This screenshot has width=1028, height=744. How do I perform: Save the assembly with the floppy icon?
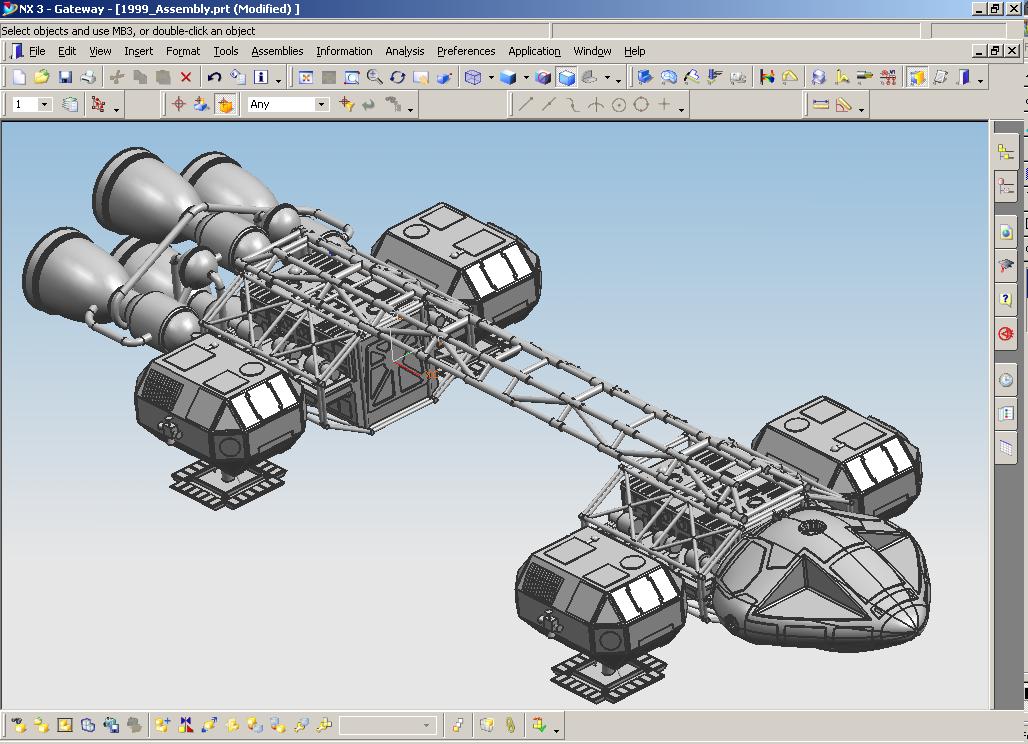click(x=65, y=77)
